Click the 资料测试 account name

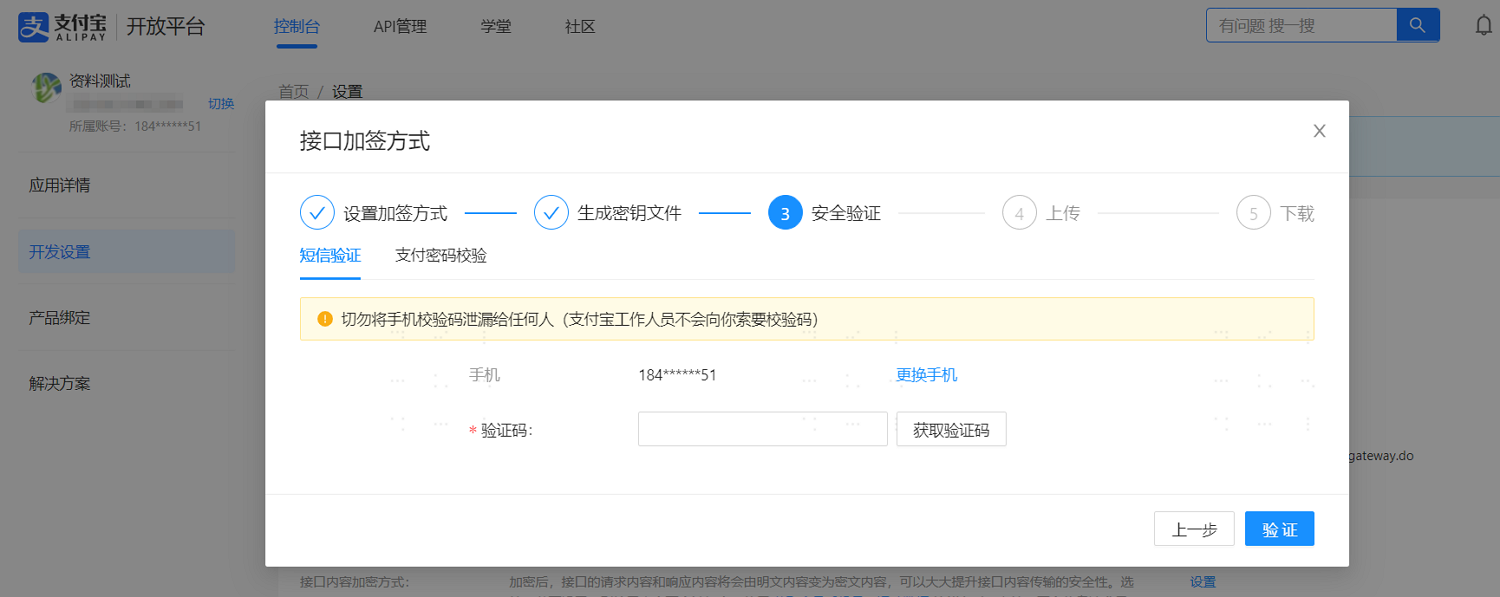100,81
